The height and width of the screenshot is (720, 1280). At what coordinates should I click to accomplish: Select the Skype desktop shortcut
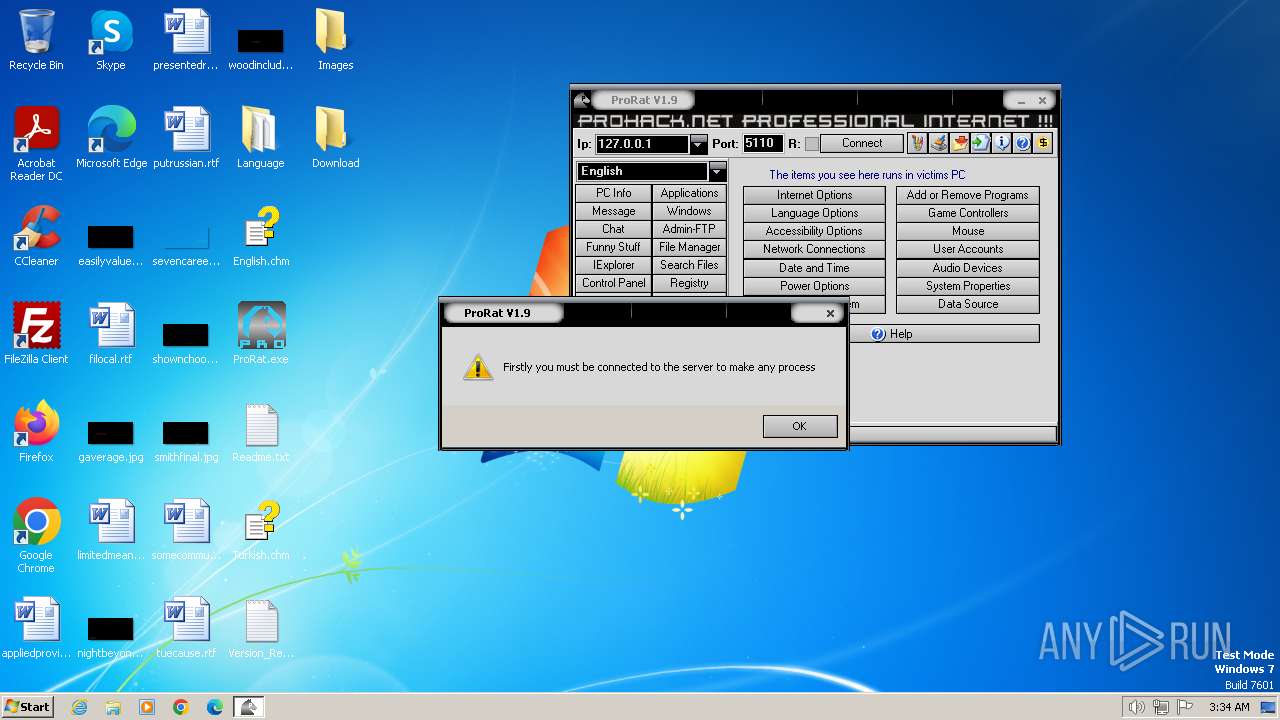111,40
